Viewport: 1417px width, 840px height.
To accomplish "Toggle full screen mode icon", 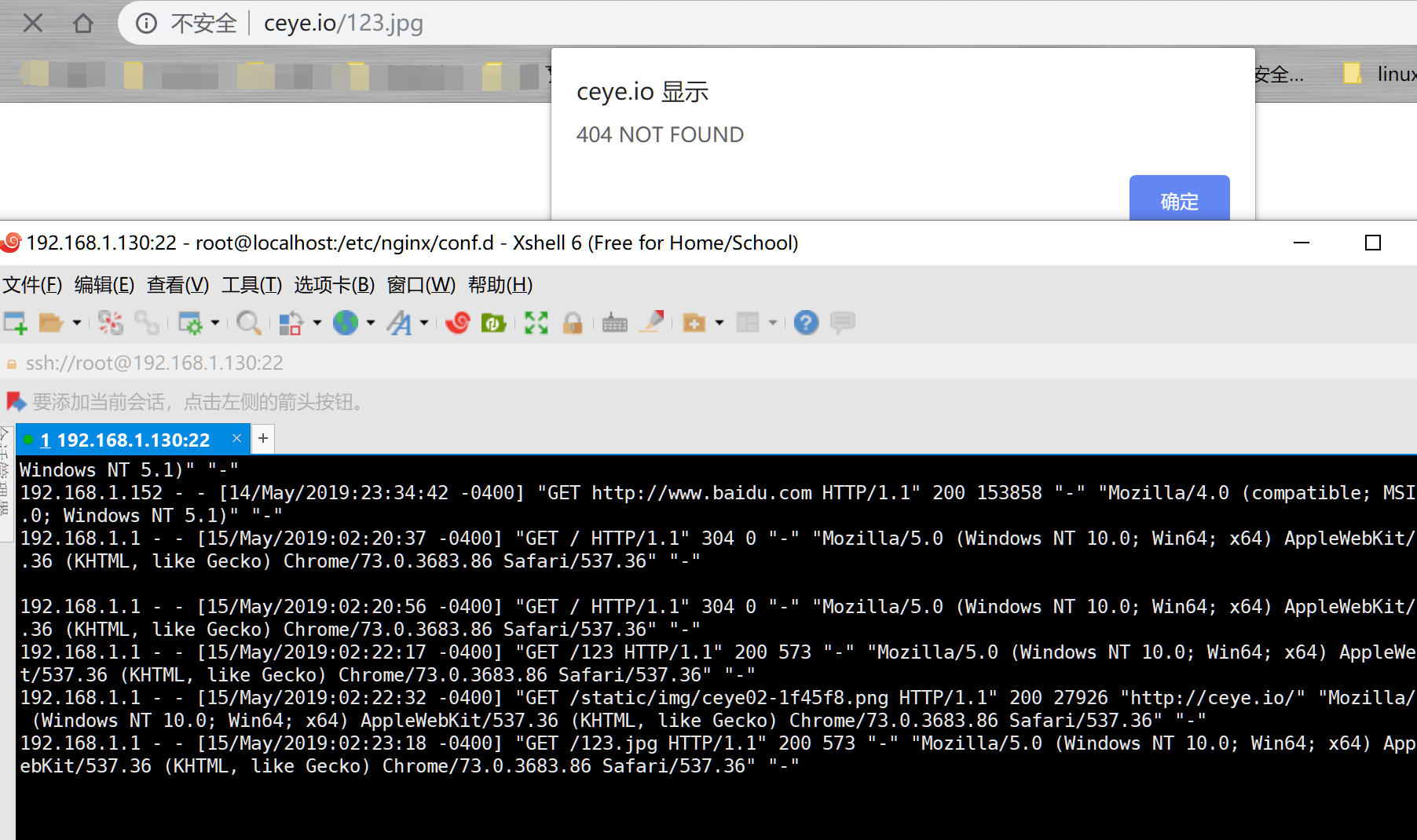I will (x=536, y=323).
